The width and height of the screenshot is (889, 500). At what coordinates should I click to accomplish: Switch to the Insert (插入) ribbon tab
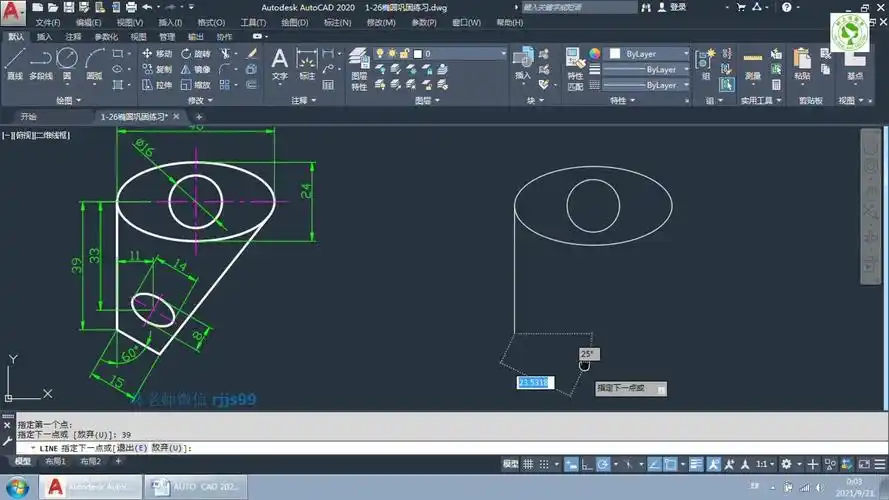click(x=44, y=37)
